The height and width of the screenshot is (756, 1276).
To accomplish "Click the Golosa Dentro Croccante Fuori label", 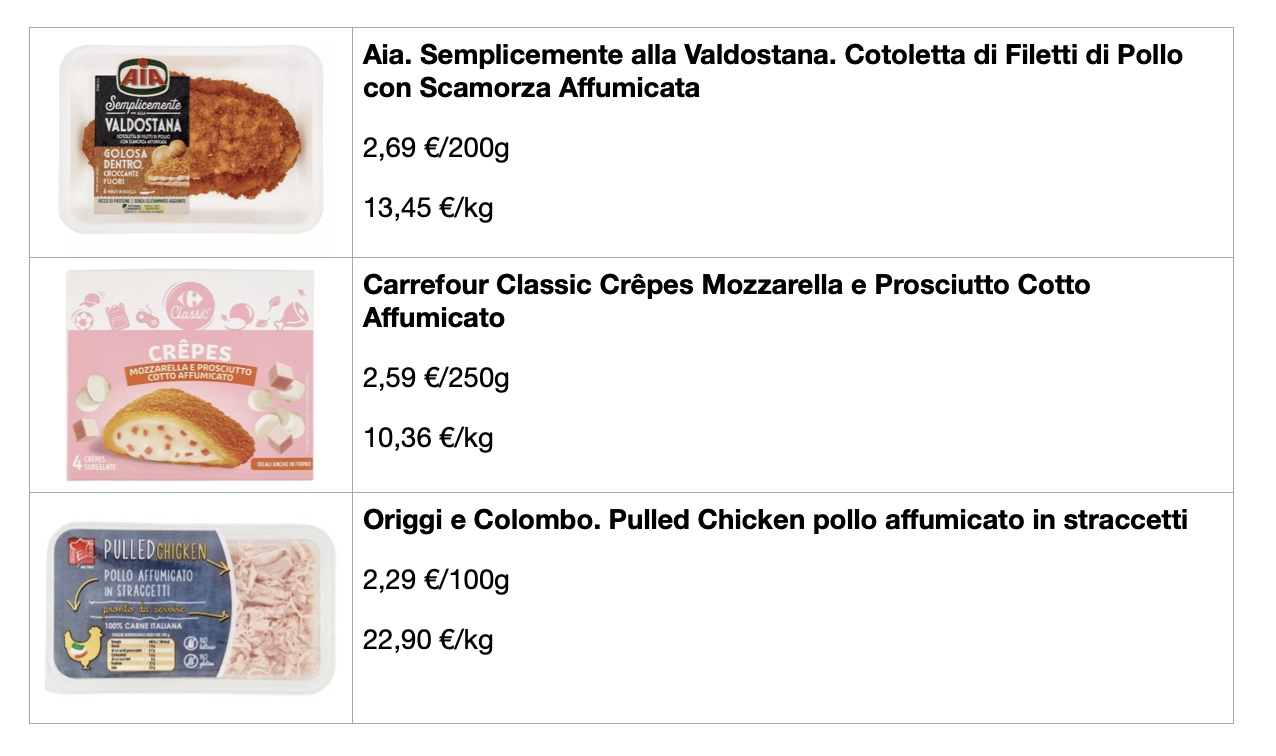I will pos(122,165).
